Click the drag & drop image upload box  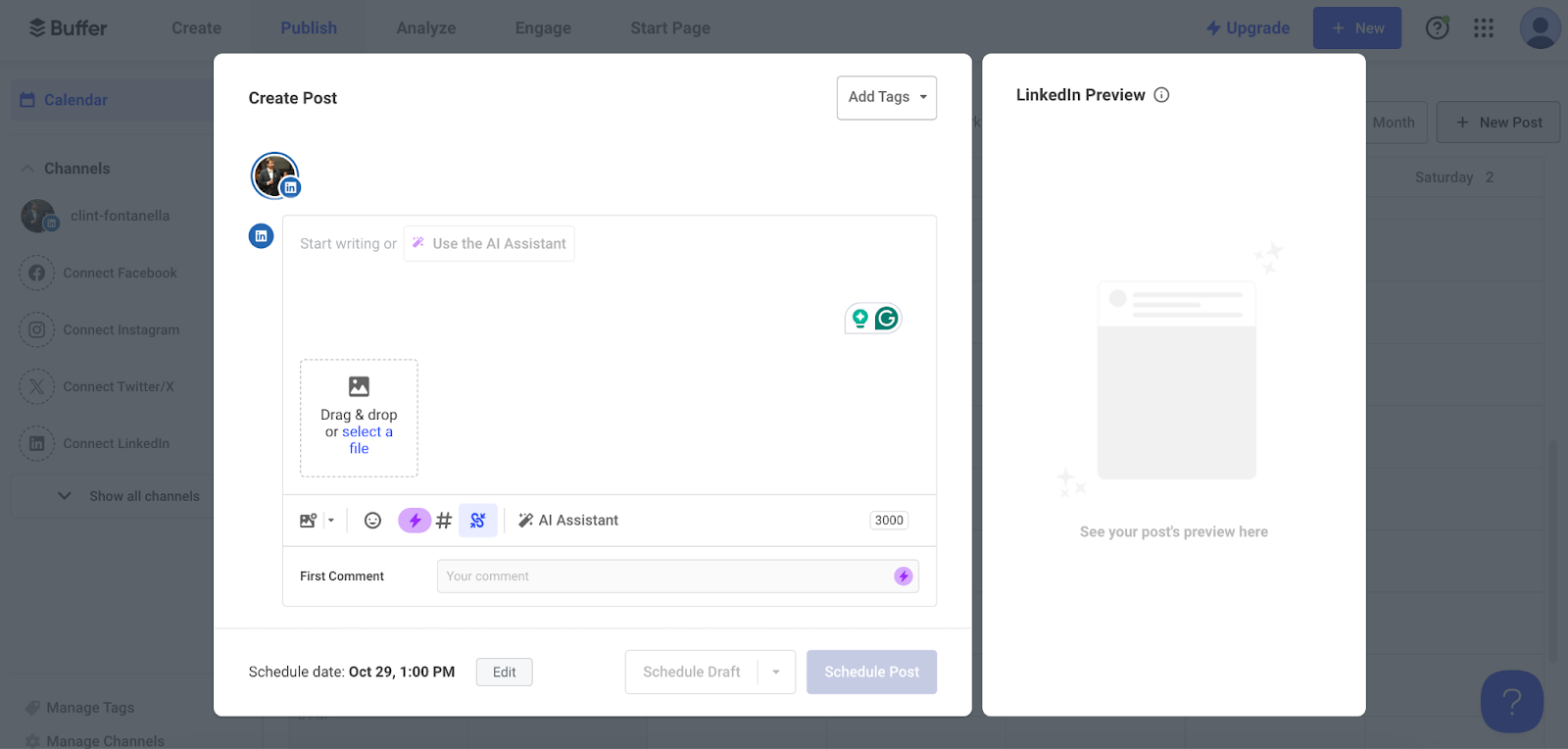tap(359, 419)
